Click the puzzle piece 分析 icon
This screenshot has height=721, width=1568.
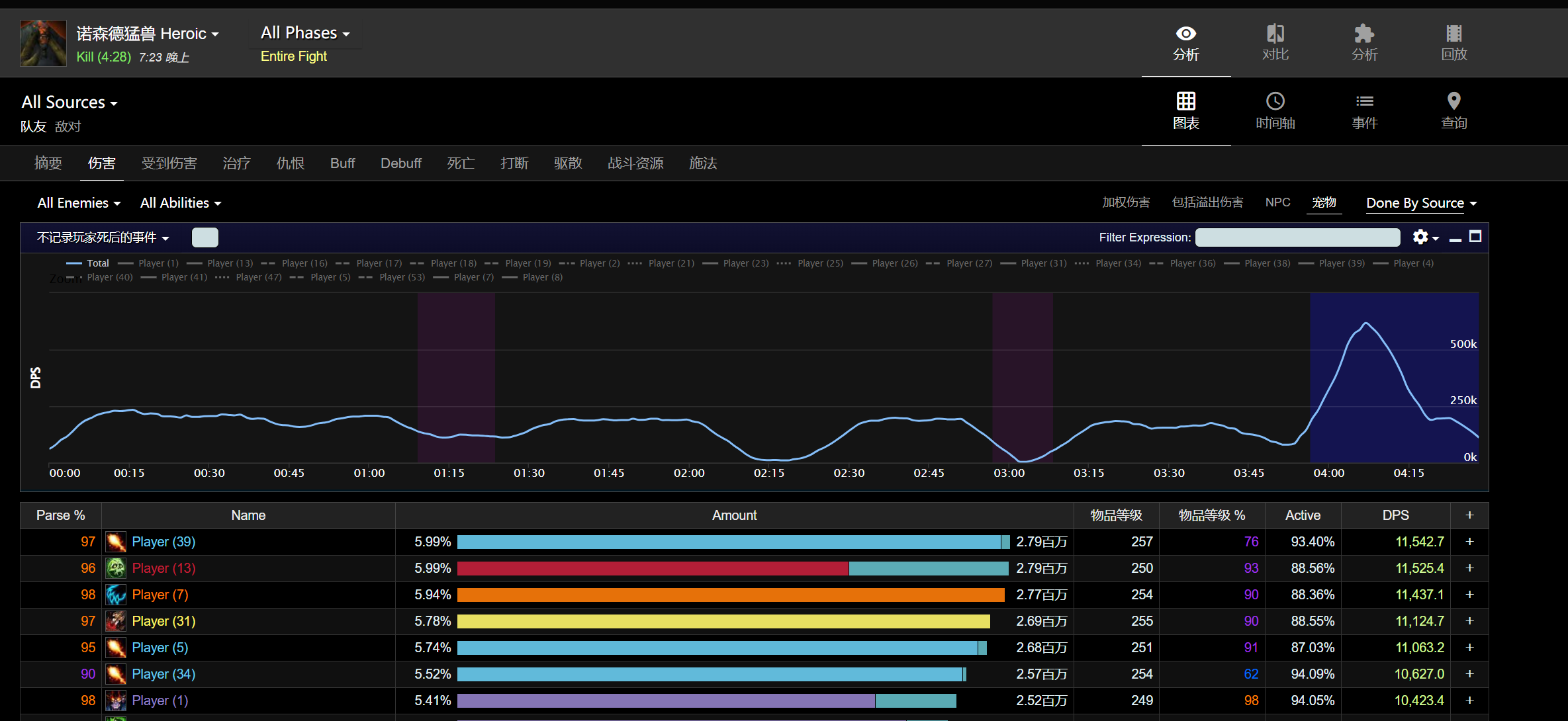coord(1364,34)
